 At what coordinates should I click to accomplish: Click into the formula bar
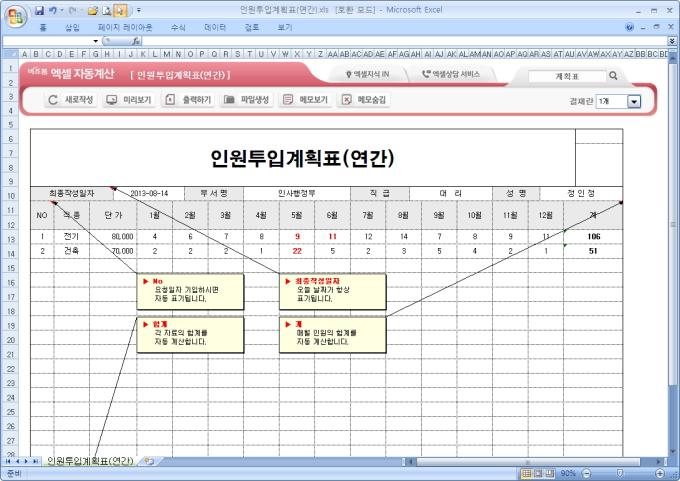coord(405,41)
